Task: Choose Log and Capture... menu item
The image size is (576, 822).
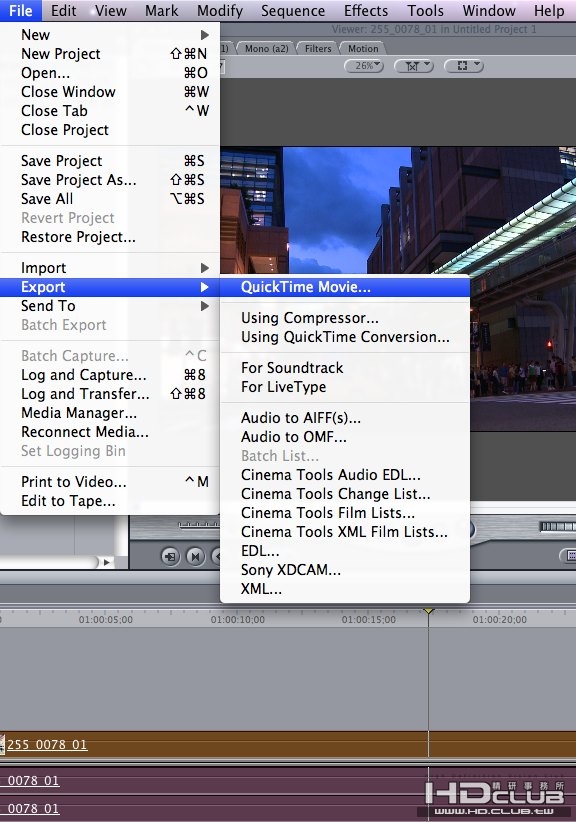Action: [110, 375]
